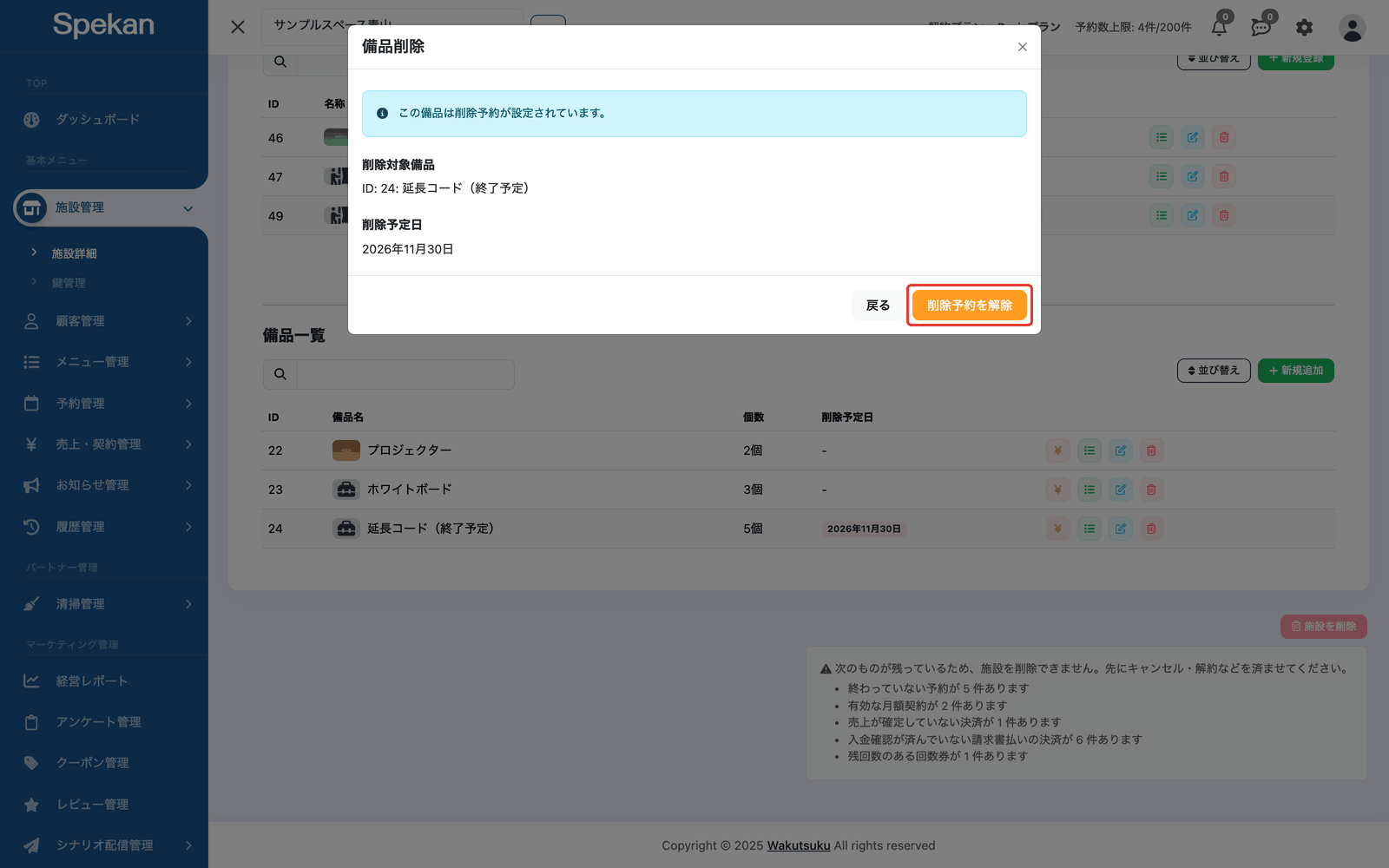Open 鍵管理 submenu item
This screenshot has height=868, width=1389.
click(69, 283)
